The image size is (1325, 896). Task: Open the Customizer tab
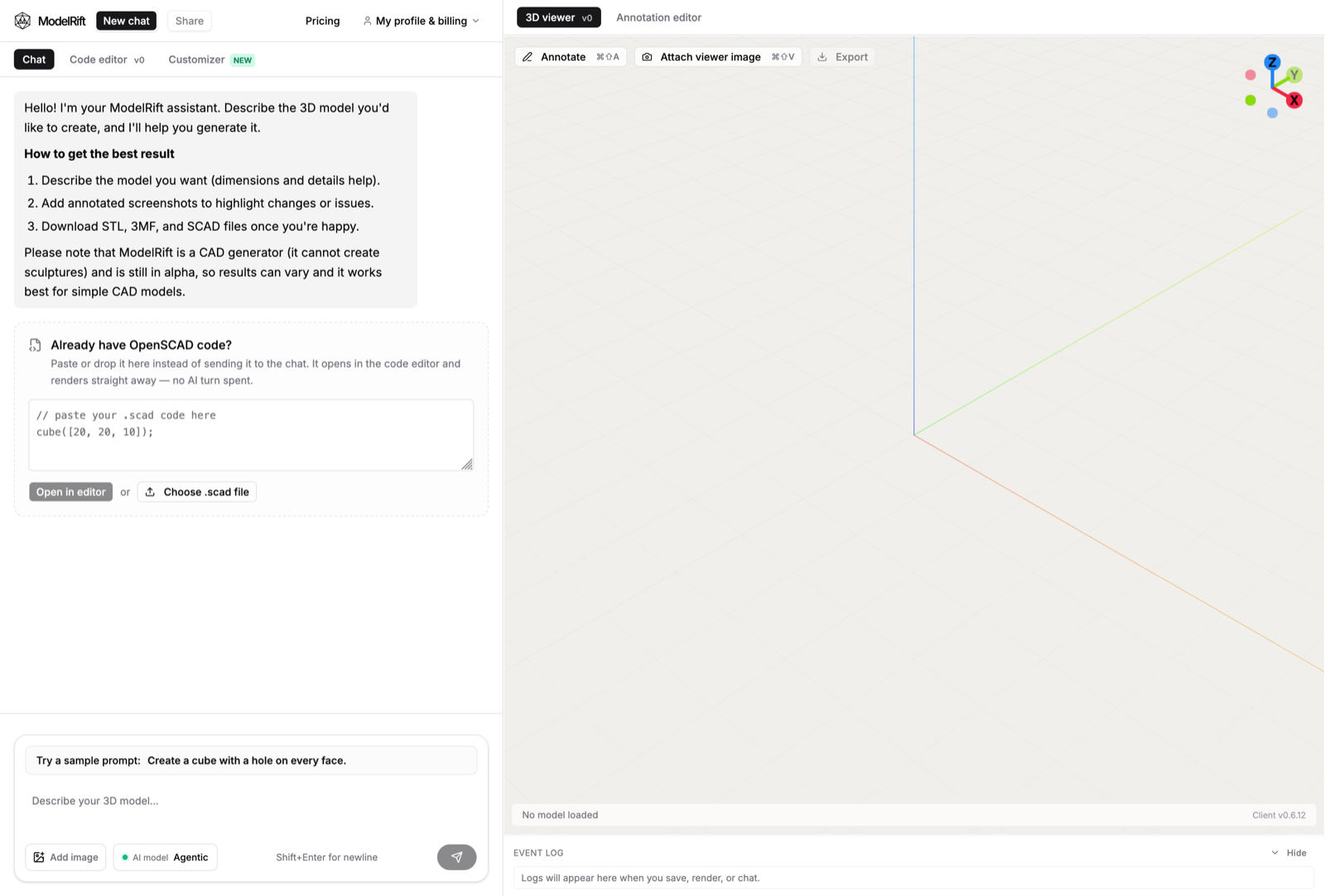(210, 60)
